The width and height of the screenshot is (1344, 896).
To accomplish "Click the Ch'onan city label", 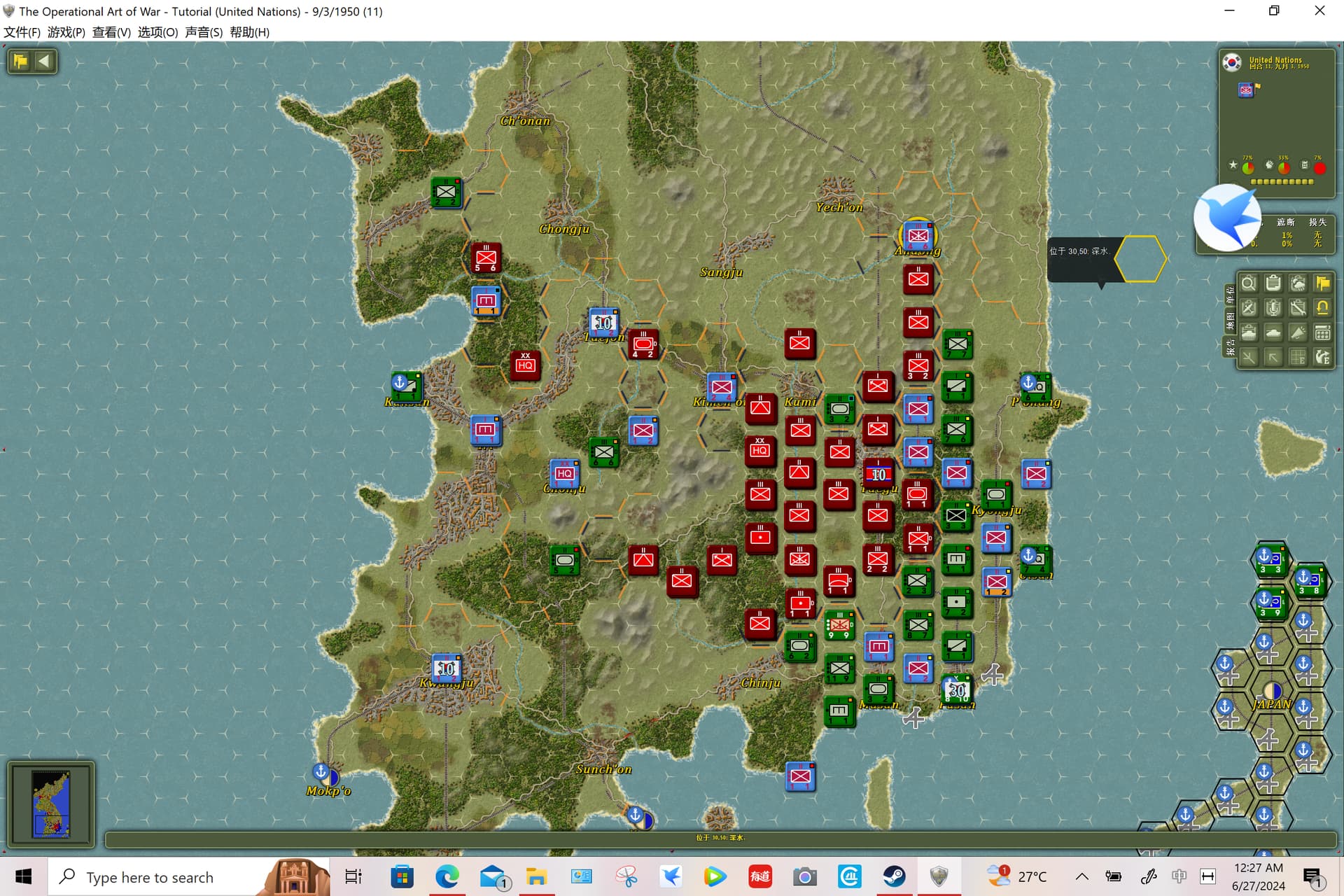I will click(x=525, y=120).
